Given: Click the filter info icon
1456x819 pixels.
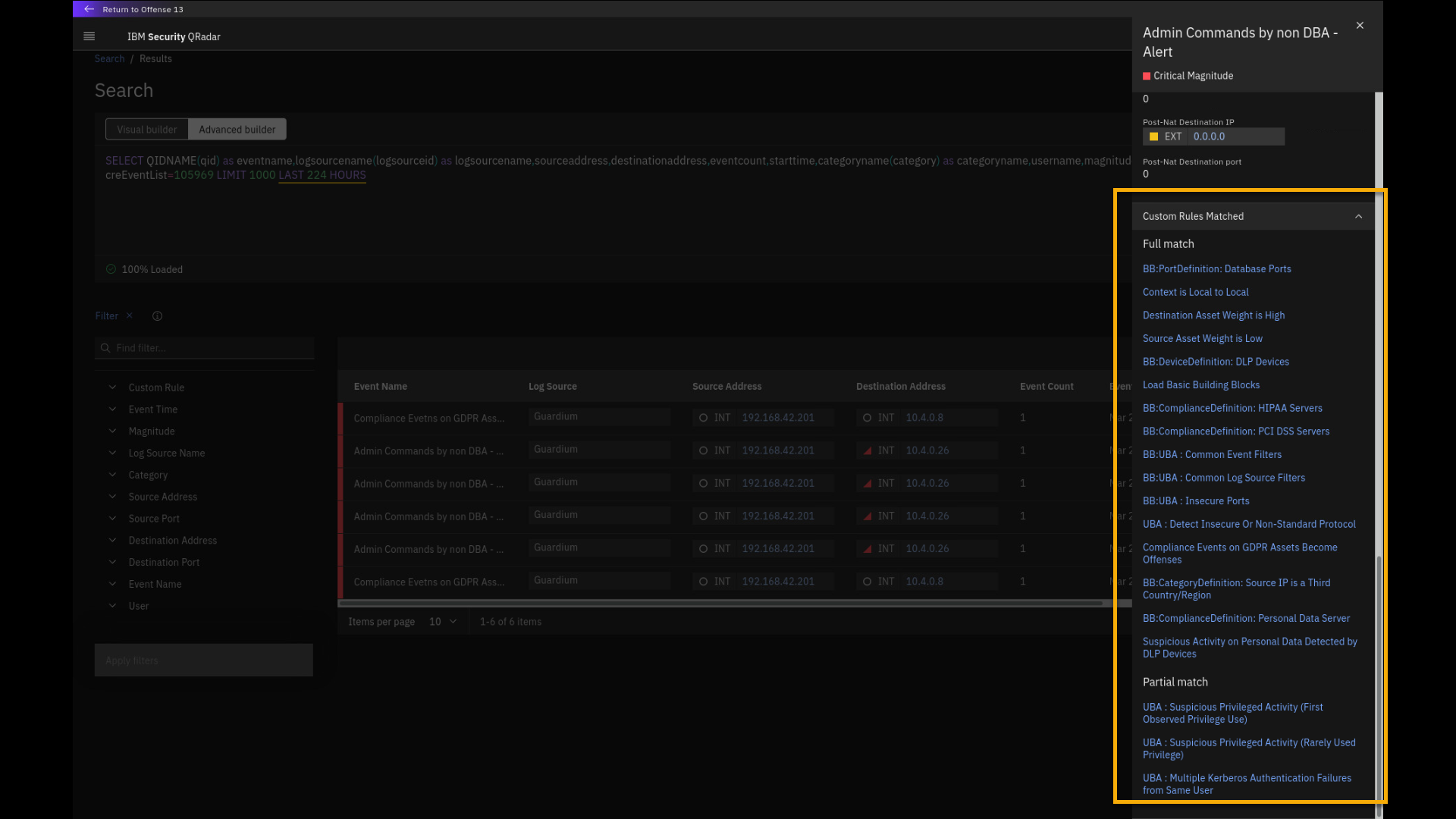Looking at the screenshot, I should click(157, 316).
